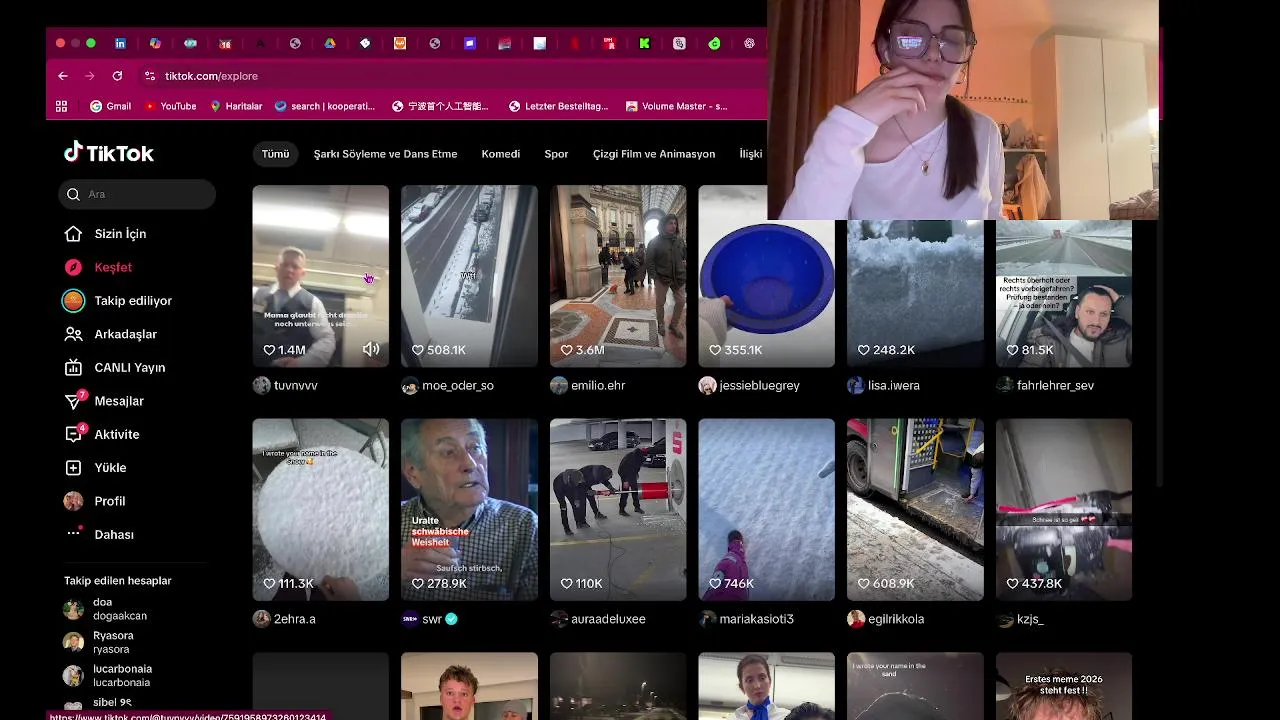Image resolution: width=1280 pixels, height=720 pixels.
Task: Open Chrome apps grid icon
Action: coord(61,106)
